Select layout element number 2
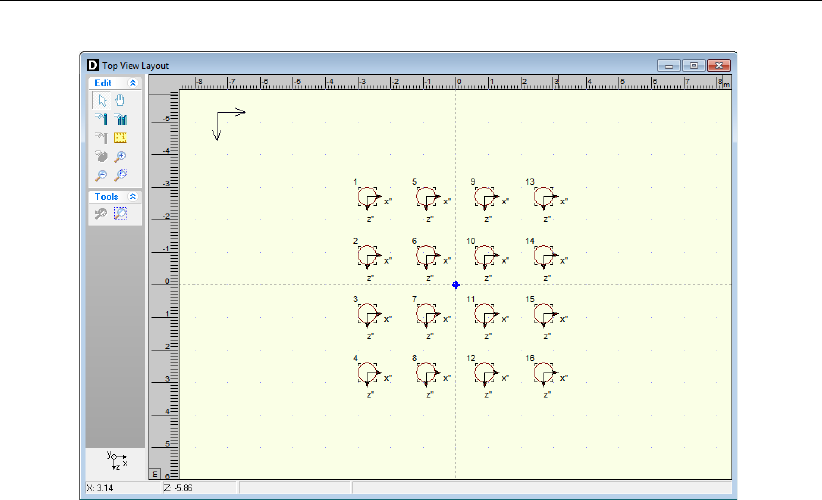This screenshot has height=500, width=822. click(368, 257)
